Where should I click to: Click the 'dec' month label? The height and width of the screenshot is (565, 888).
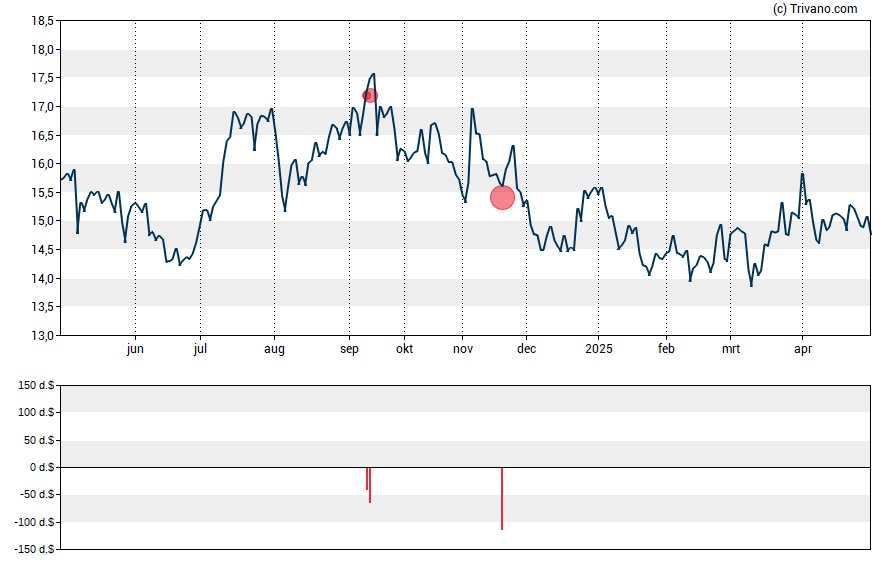coord(527,348)
